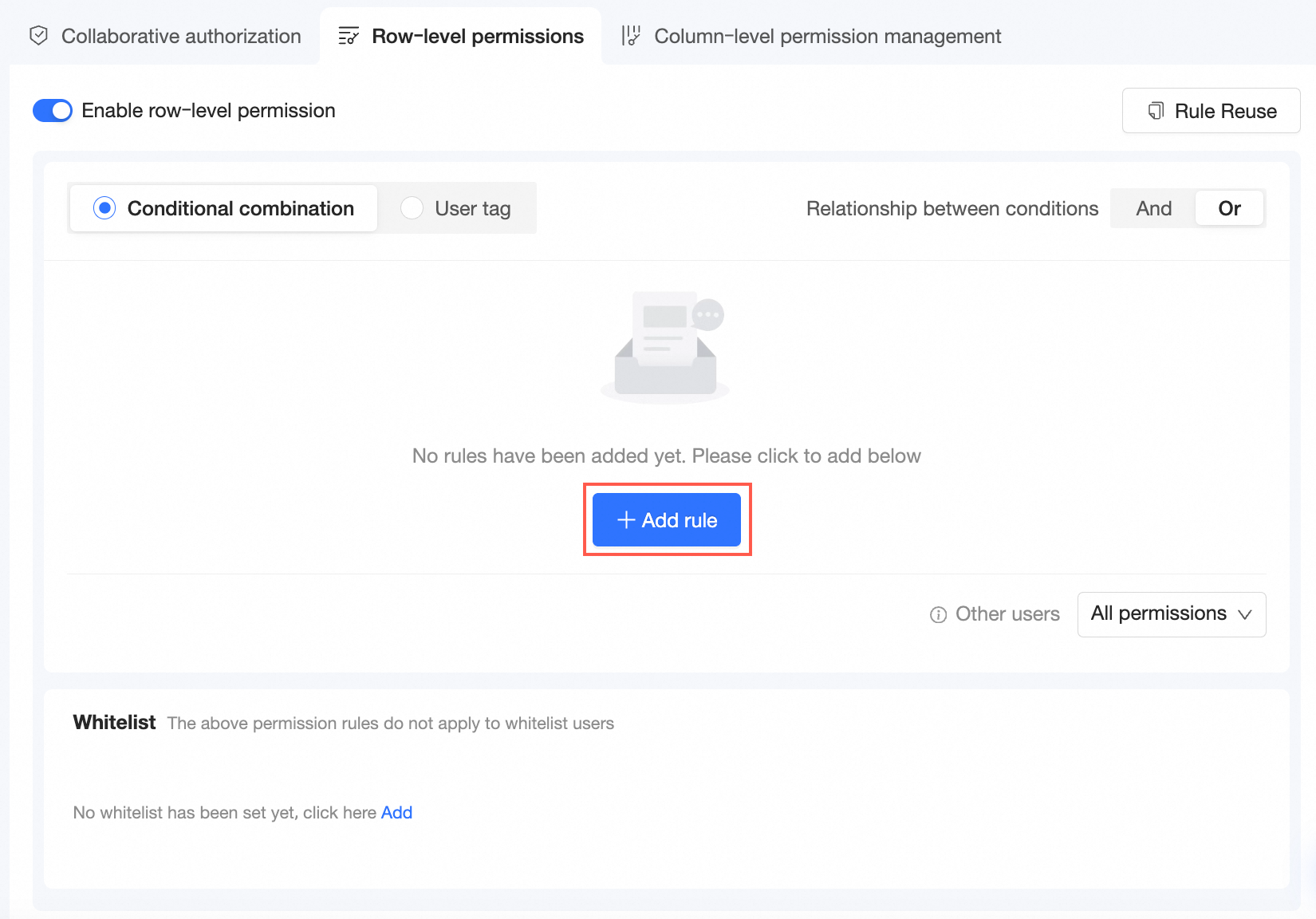The image size is (1316, 919).
Task: Click the Rule Reuse button
Action: (1211, 111)
